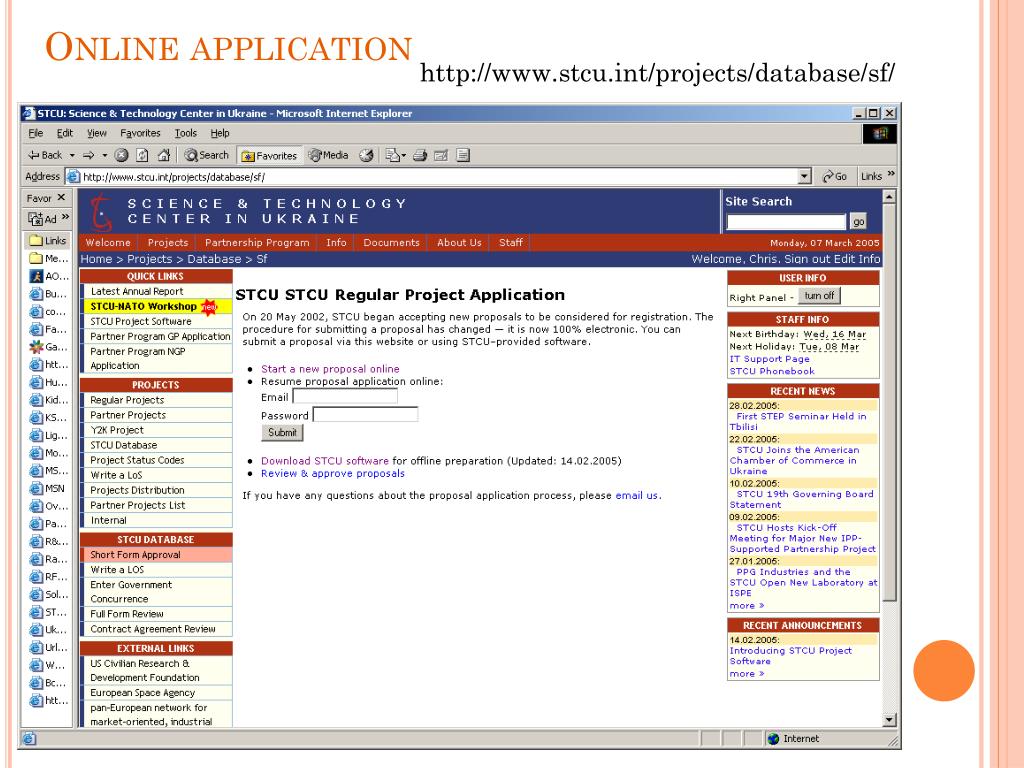Screen dimensions: 1024x768
Task: Click the Sign out link
Action: tap(807, 259)
